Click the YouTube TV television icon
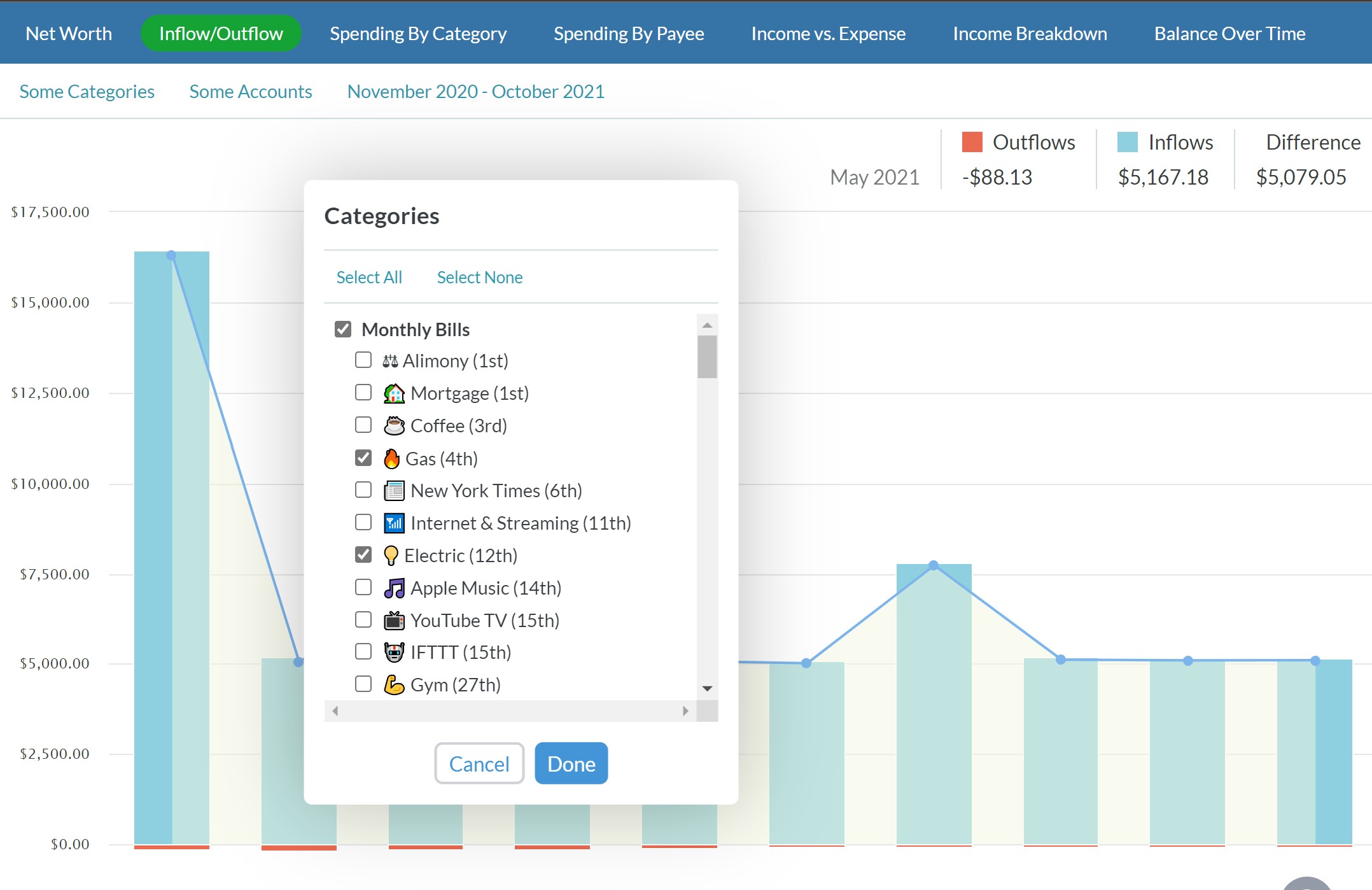 pos(394,621)
